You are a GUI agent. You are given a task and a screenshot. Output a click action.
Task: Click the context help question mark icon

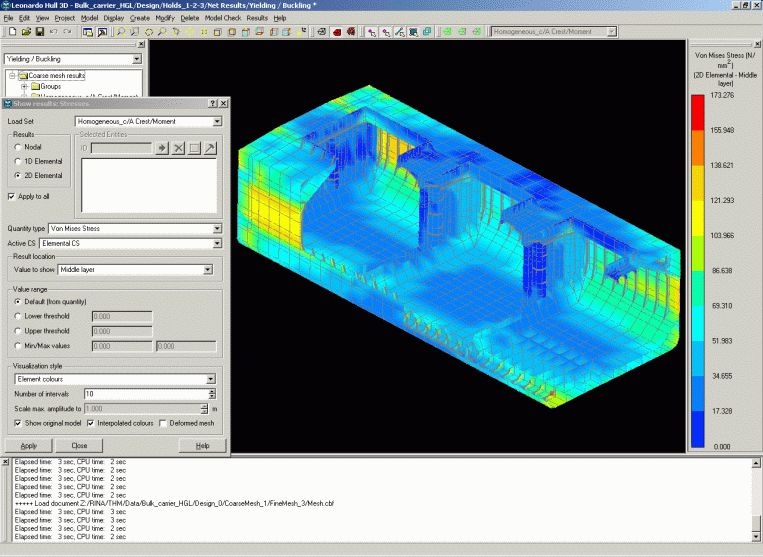(x=212, y=104)
